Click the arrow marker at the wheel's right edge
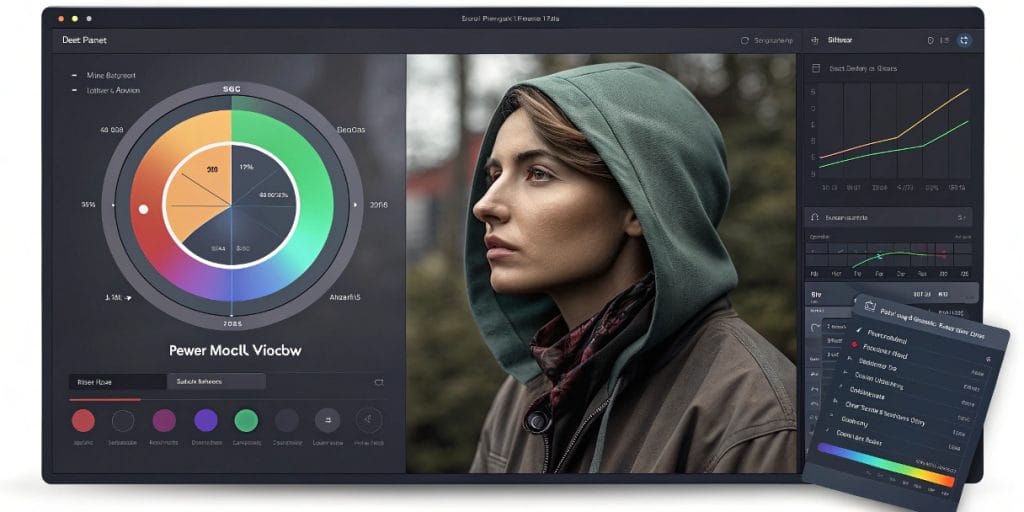This screenshot has width=1024, height=512. [355, 204]
